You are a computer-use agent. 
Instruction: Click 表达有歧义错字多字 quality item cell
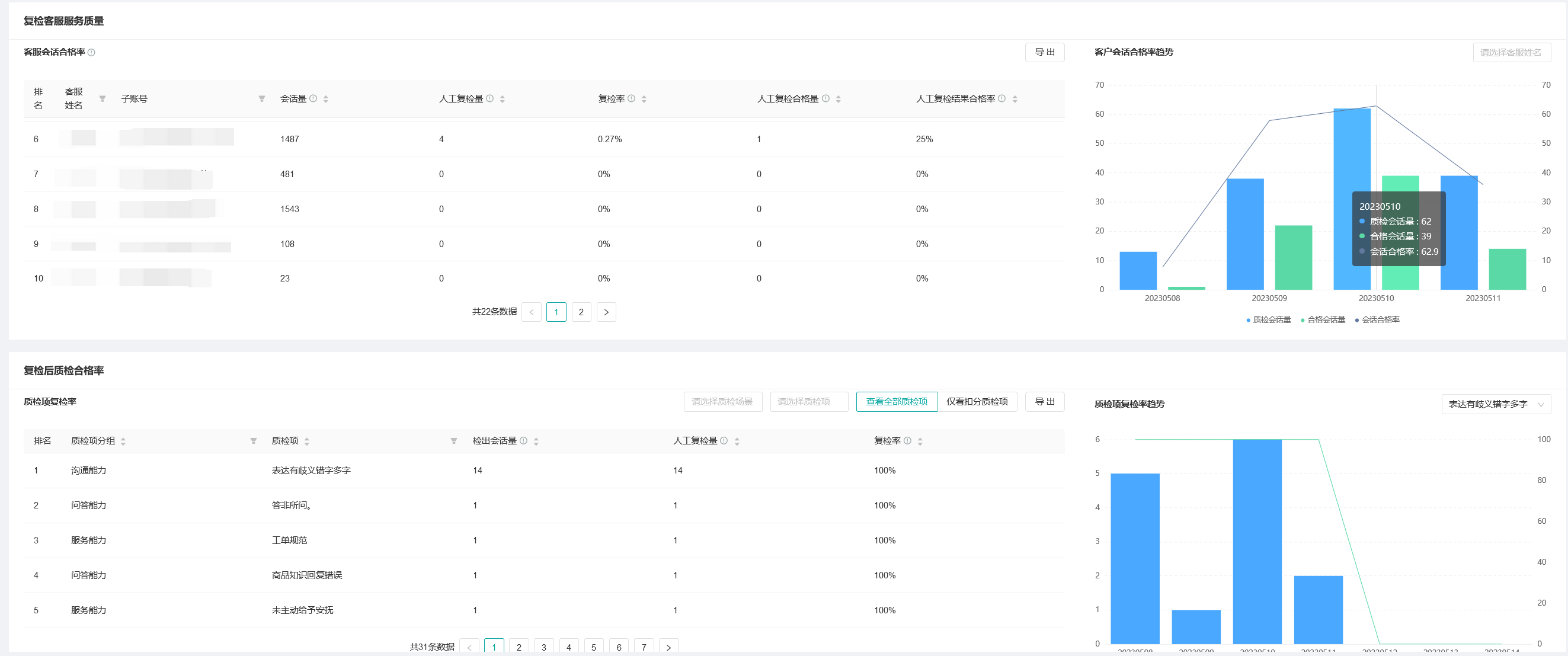coord(311,471)
